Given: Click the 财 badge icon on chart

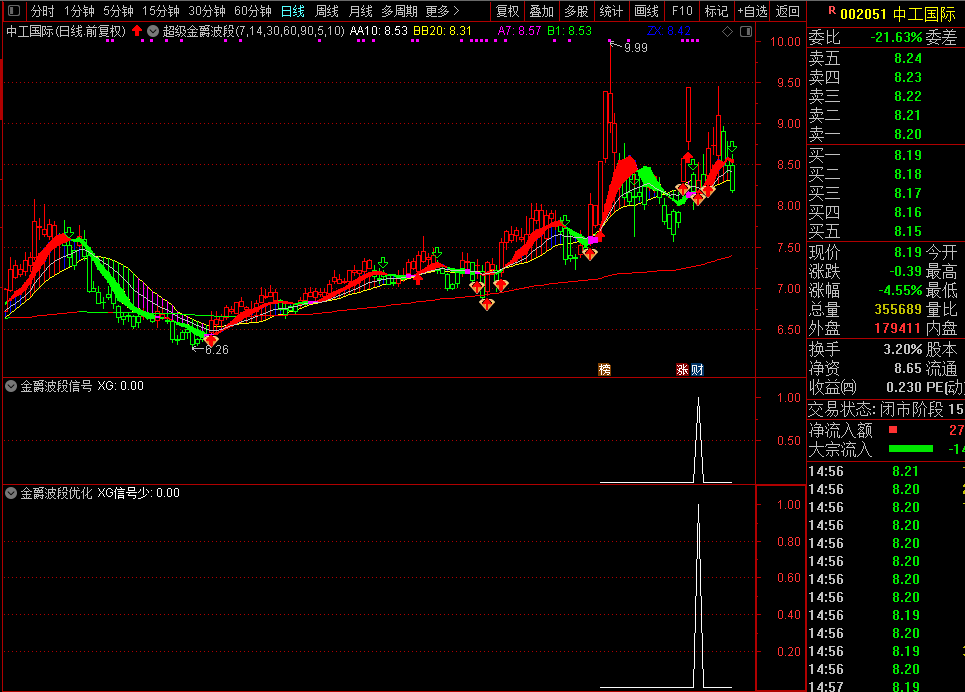Looking at the screenshot, I should (x=696, y=369).
